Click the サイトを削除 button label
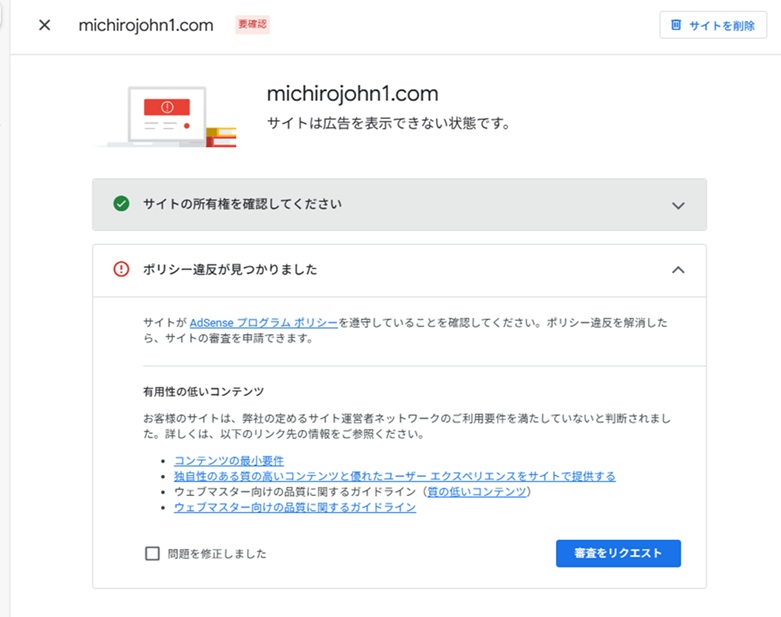This screenshot has height=617, width=781. 721,26
